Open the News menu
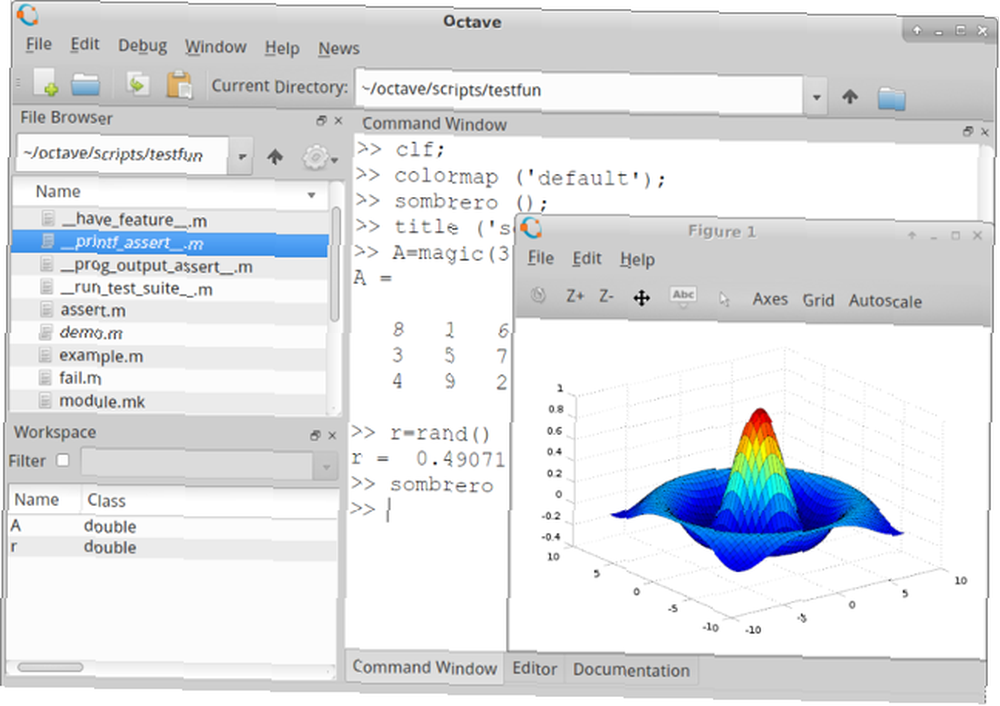Image resolution: width=1000 pixels, height=706 pixels. click(339, 48)
